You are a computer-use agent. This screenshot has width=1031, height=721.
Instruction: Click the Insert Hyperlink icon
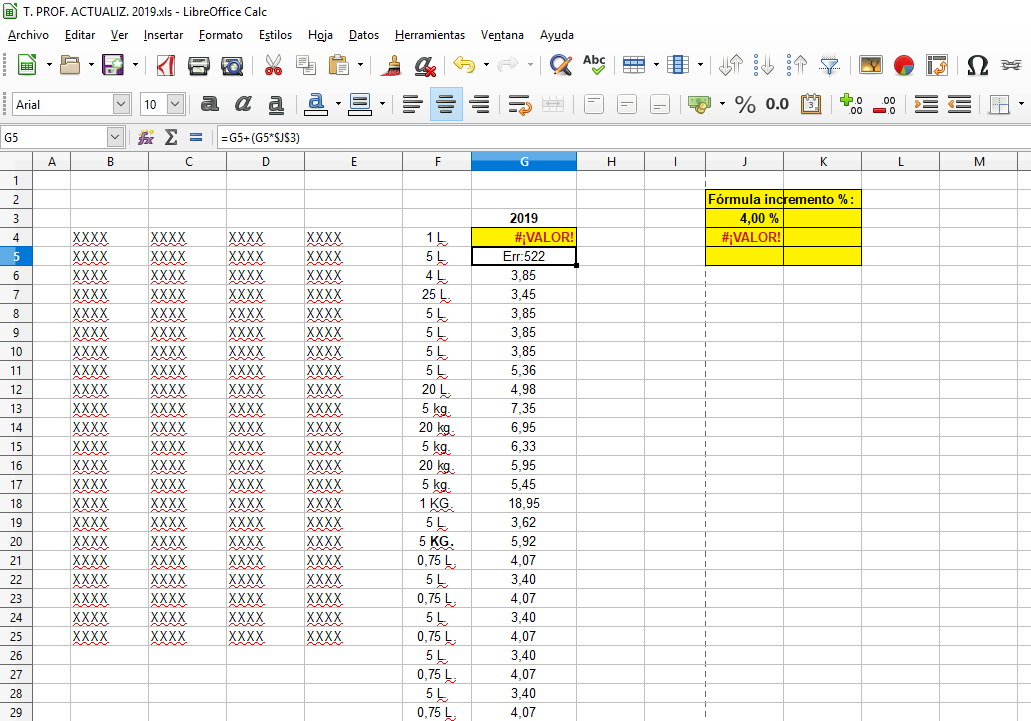click(1011, 65)
